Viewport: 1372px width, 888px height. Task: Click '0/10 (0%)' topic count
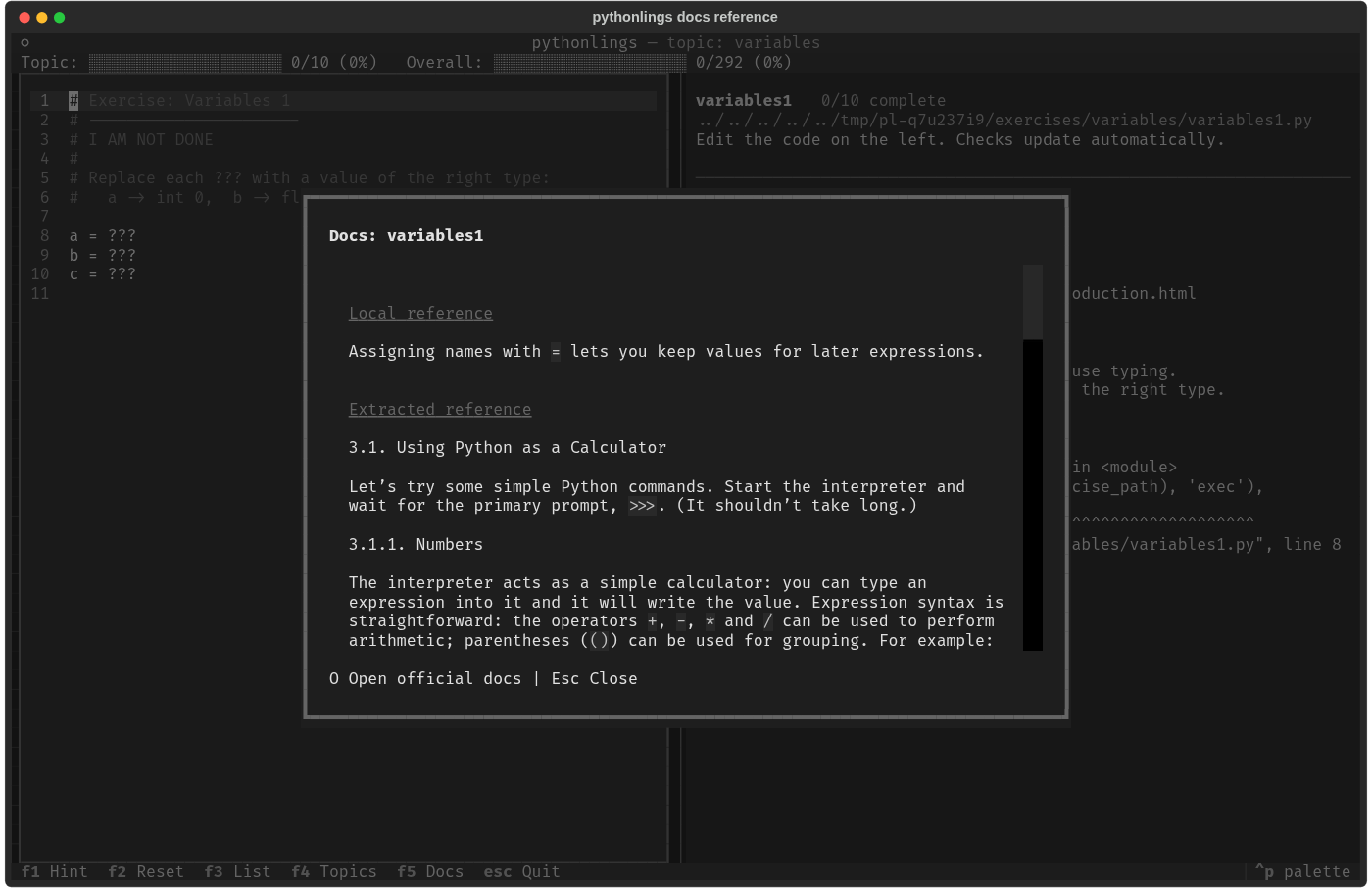pos(334,62)
